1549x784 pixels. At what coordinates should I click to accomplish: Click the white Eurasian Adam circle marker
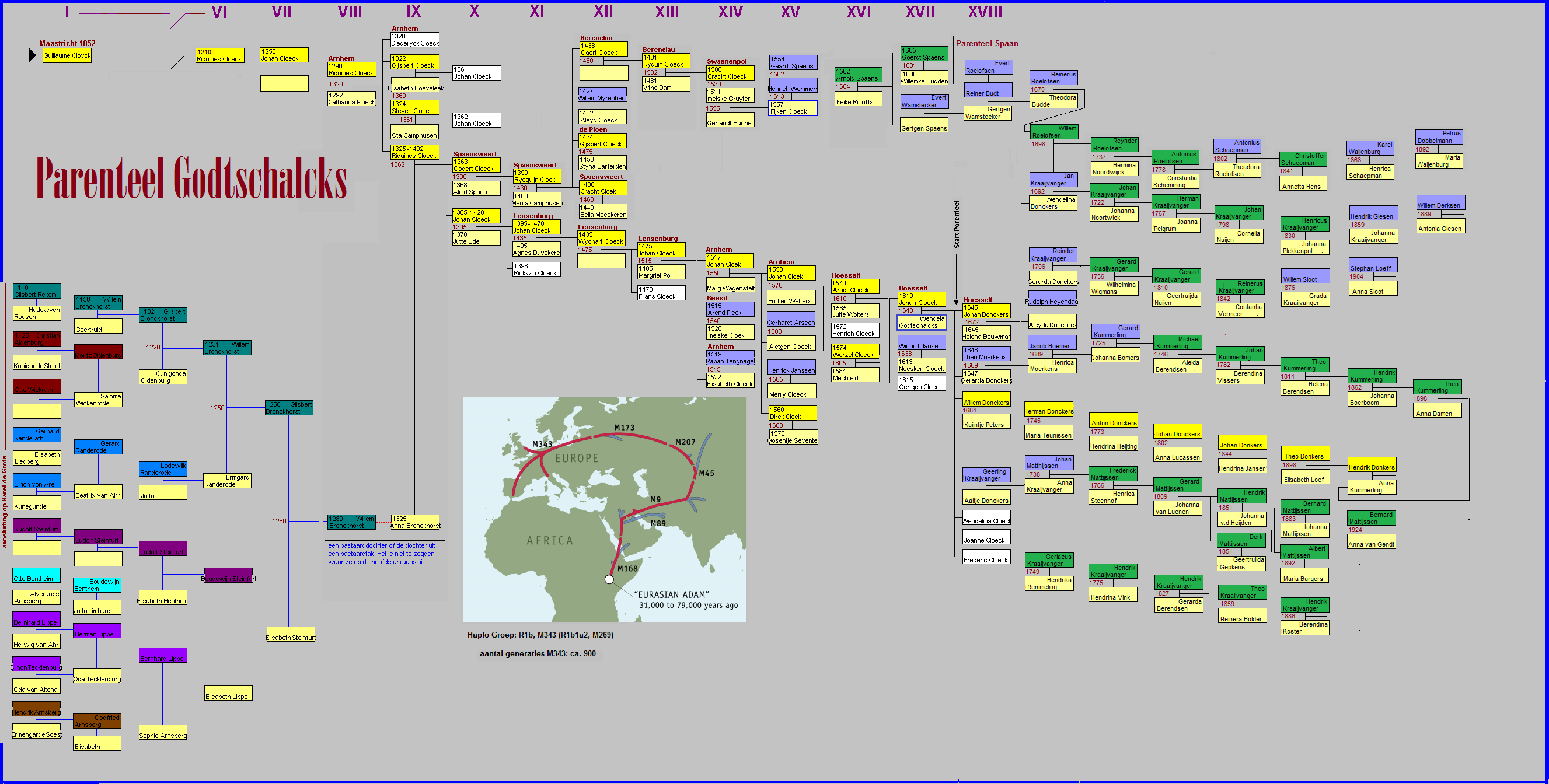pos(609,580)
